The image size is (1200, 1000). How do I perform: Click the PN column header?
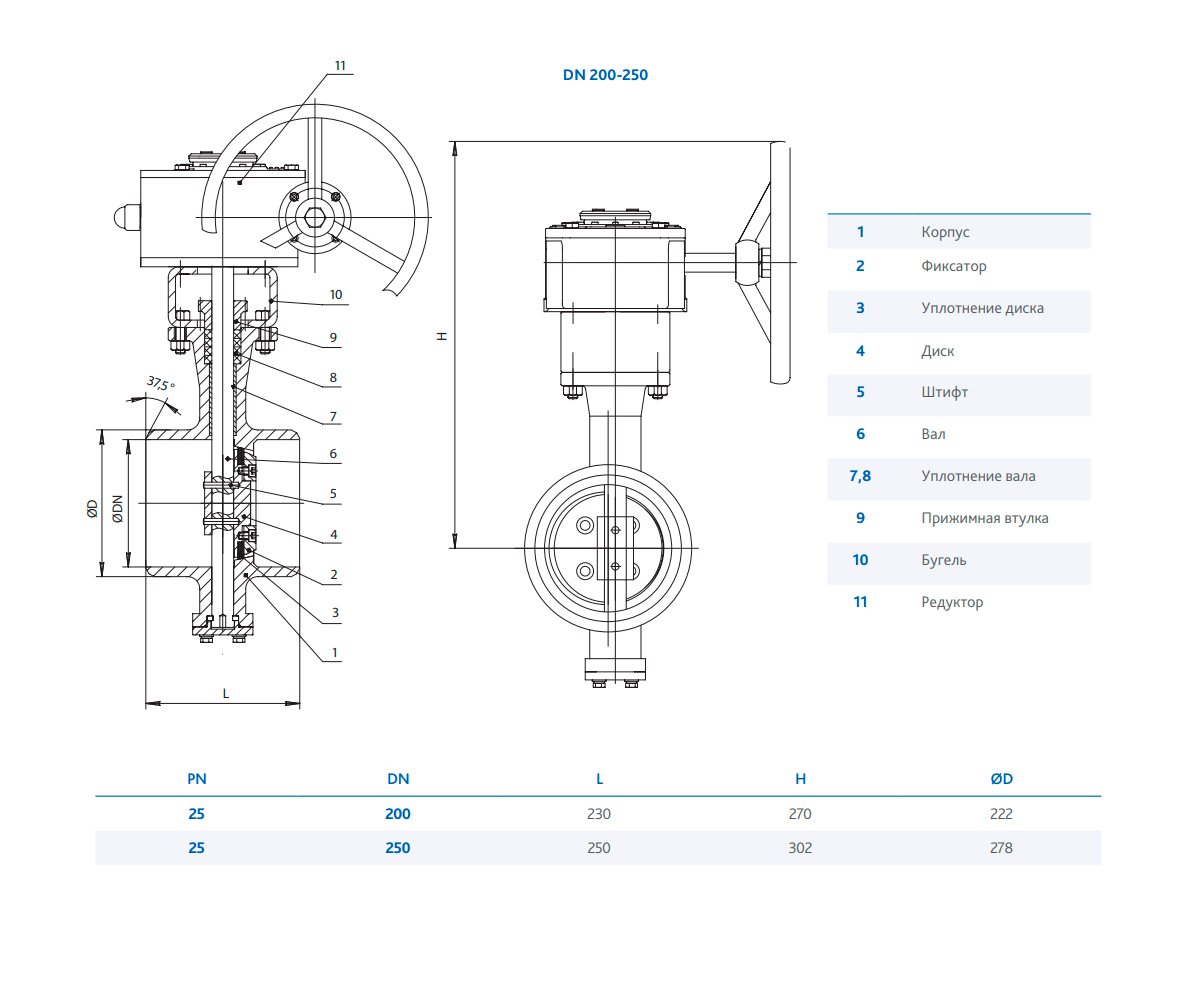[x=196, y=779]
